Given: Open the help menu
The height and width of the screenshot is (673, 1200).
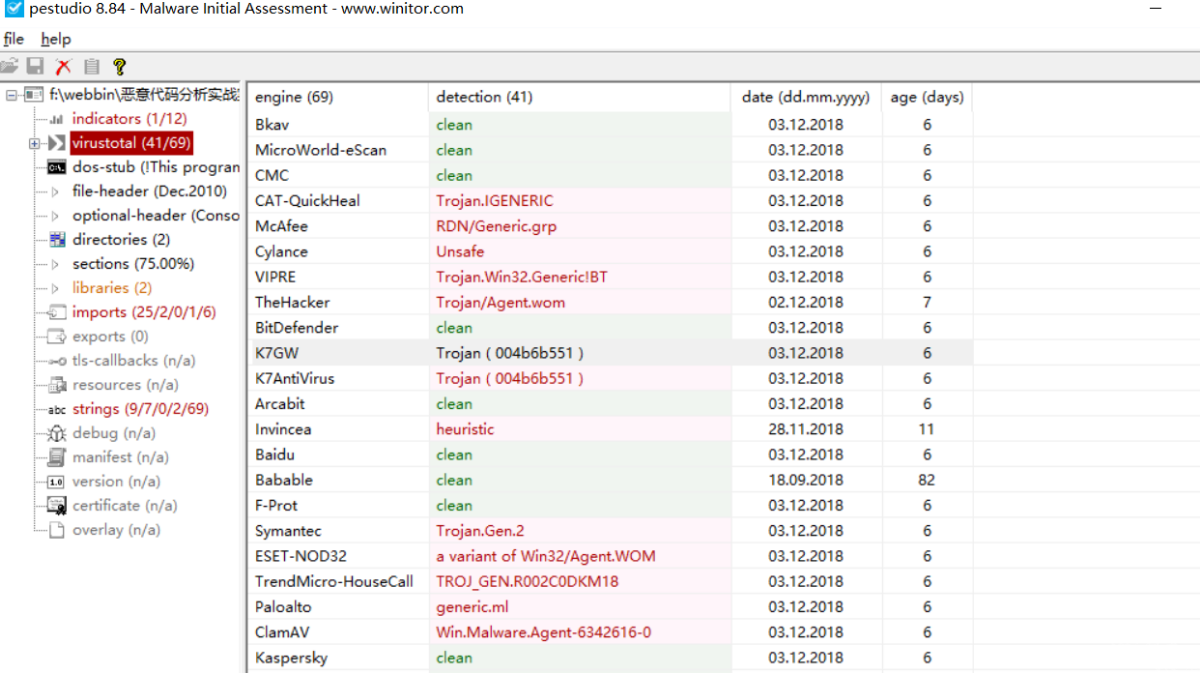Looking at the screenshot, I should click(55, 39).
